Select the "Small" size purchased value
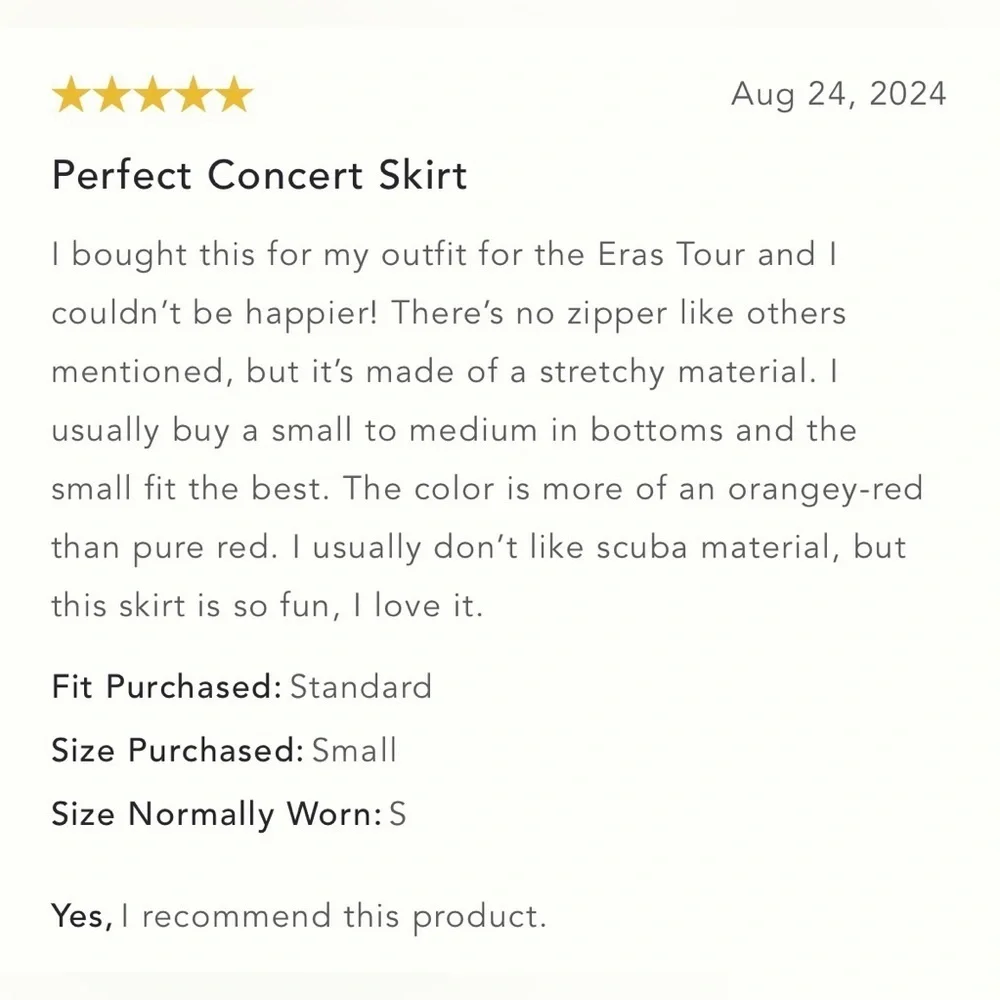 [x=355, y=750]
